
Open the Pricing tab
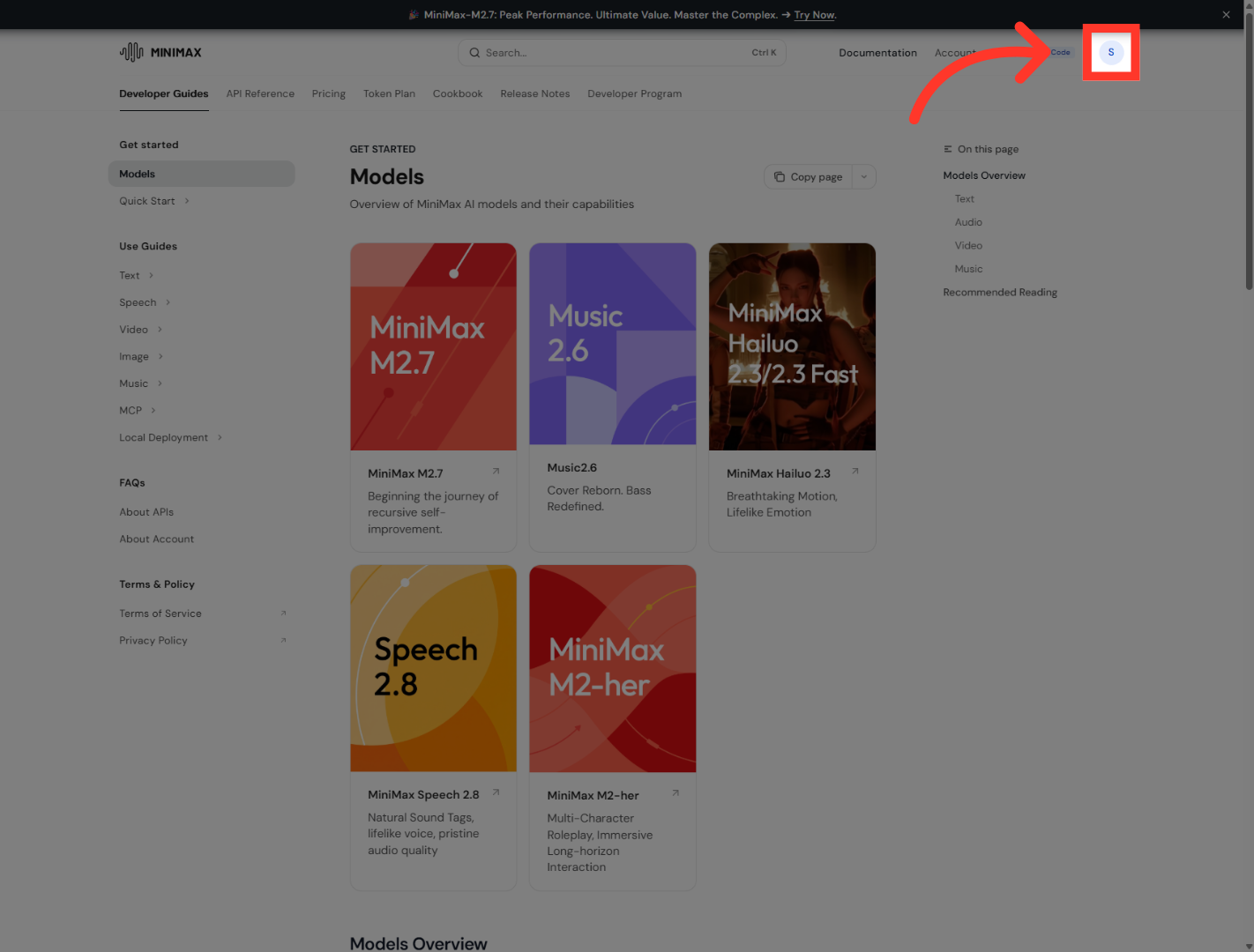click(x=329, y=93)
